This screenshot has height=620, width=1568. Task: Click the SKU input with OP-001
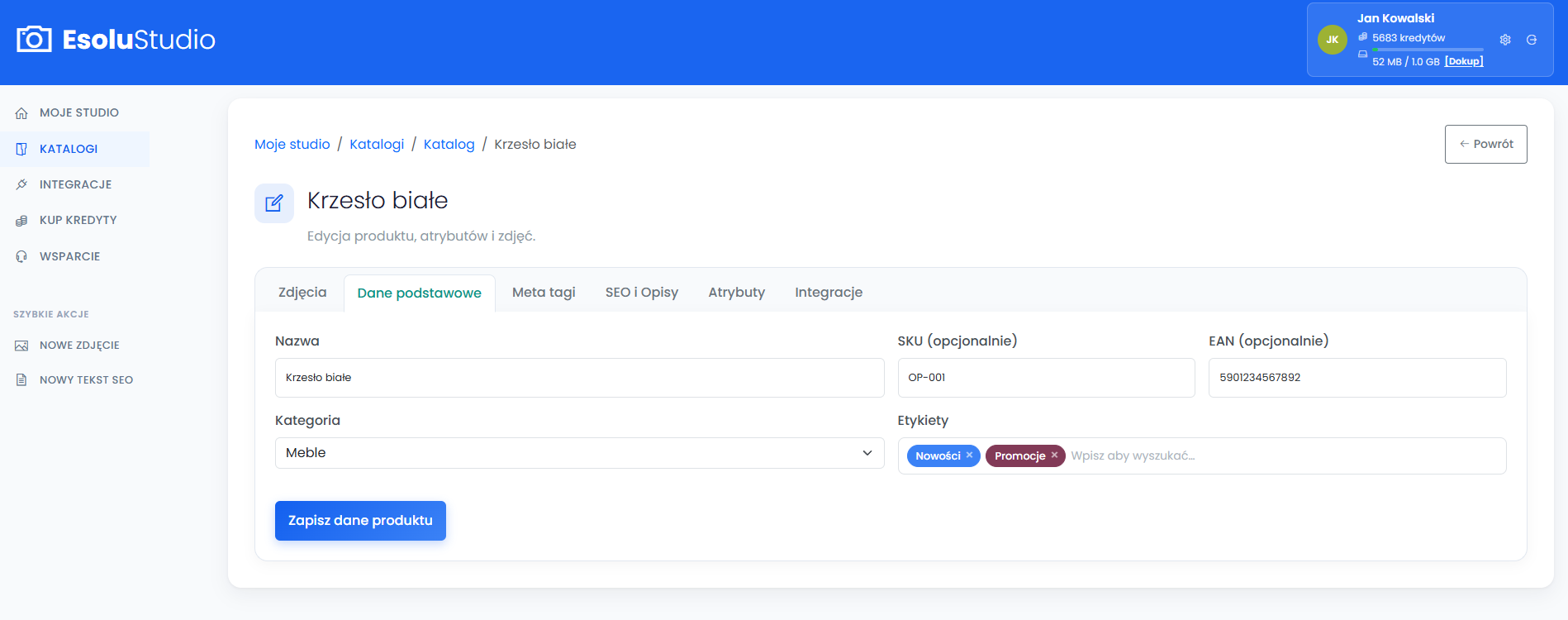1046,378
